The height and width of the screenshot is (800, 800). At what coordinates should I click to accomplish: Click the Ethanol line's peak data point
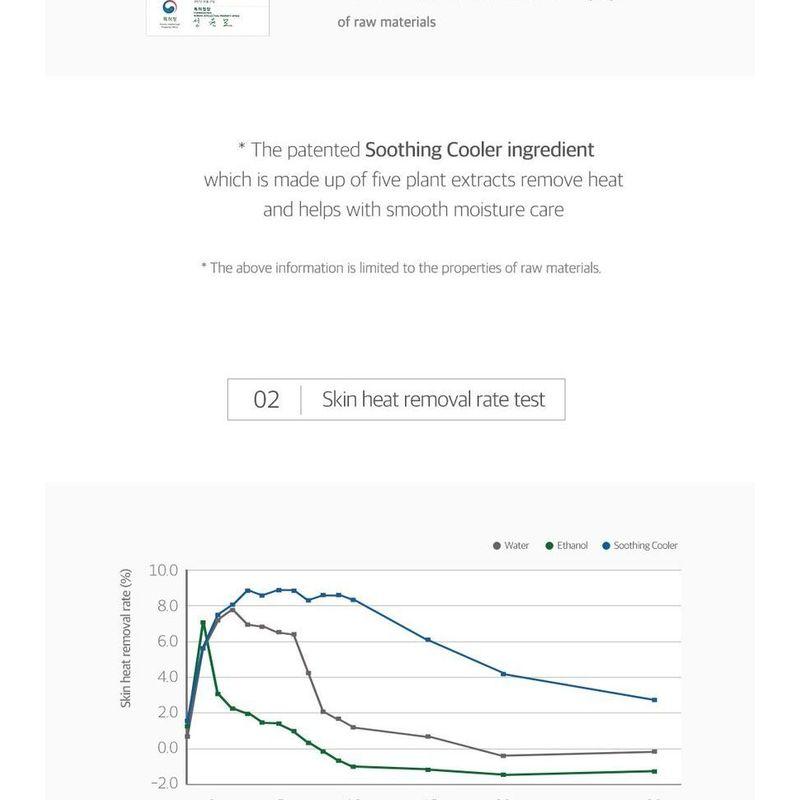click(203, 622)
